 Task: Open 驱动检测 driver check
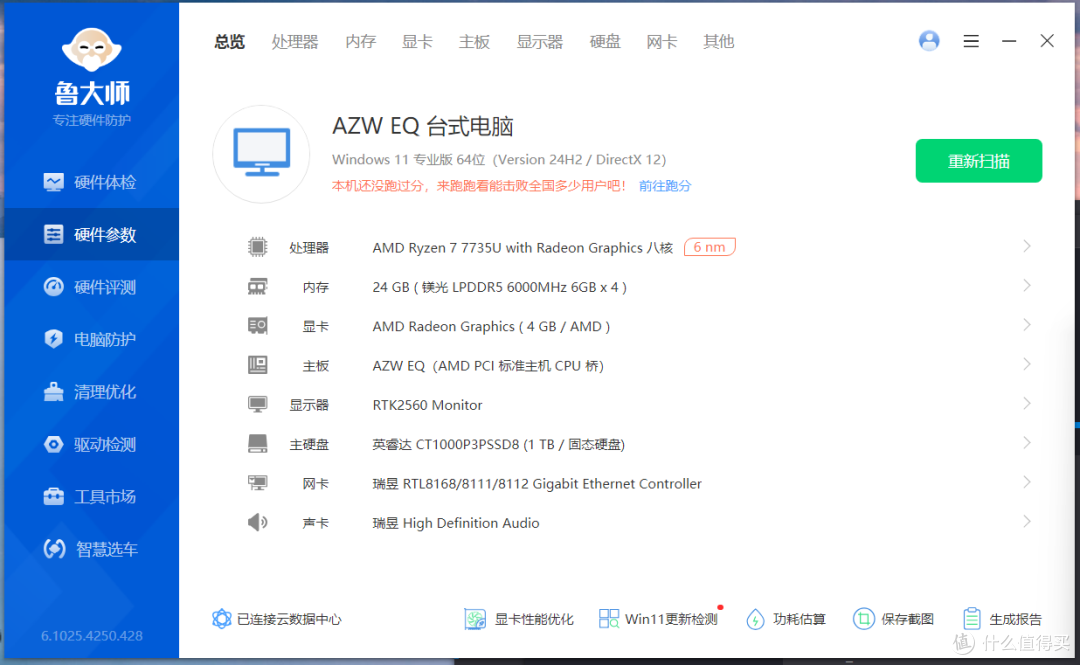point(90,444)
